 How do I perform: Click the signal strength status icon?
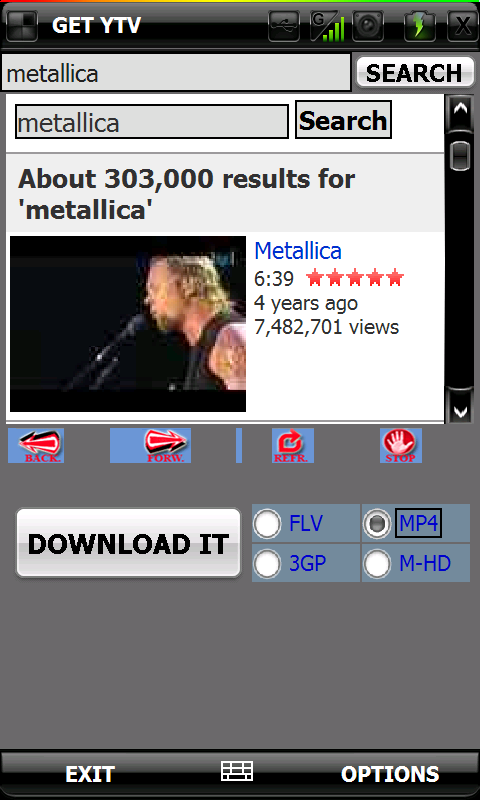pyautogui.click(x=327, y=26)
